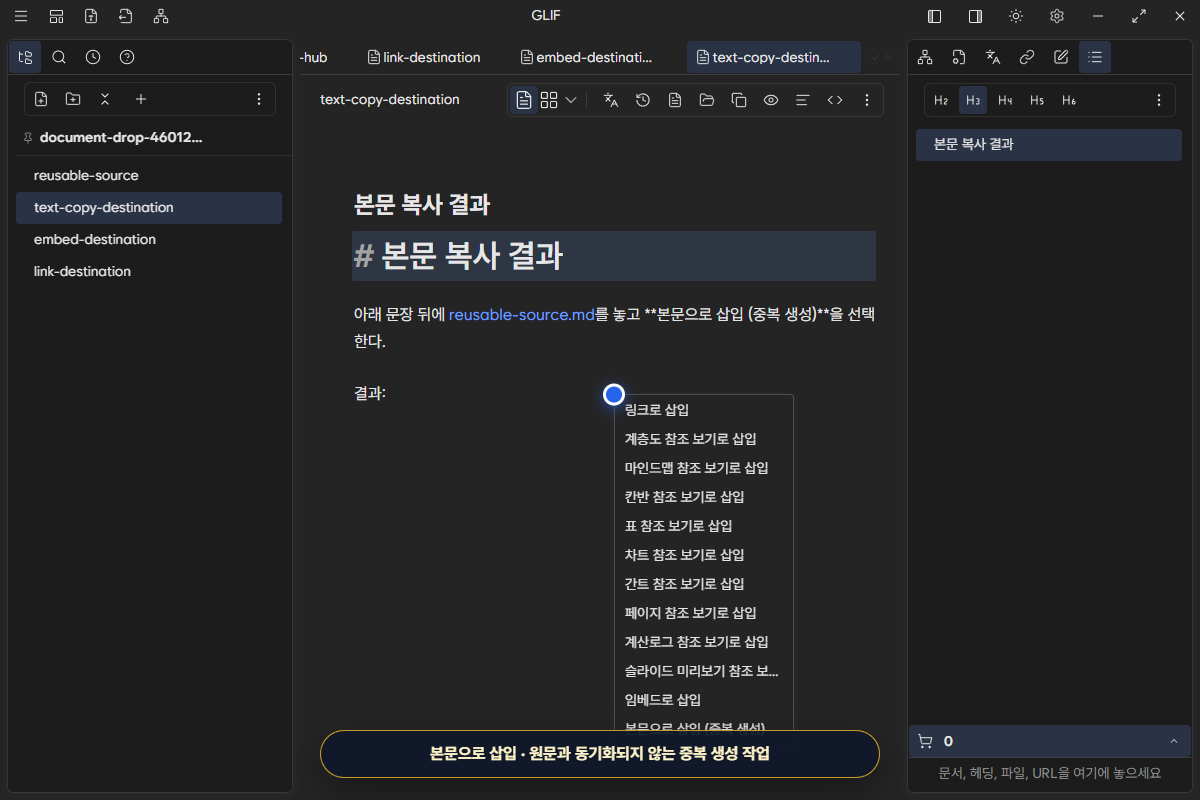This screenshot has height=800, width=1200.
Task: Choose 칸반 참조 보기로 삽입 menu item
Action: [704, 497]
